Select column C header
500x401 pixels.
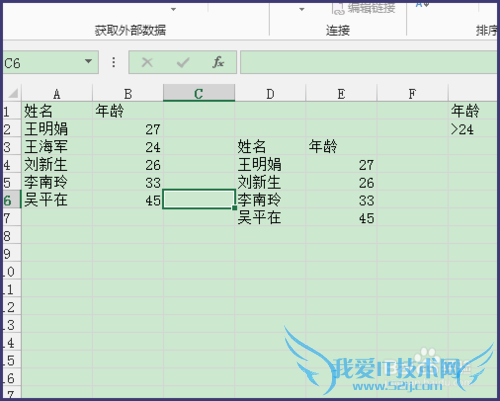coord(199,93)
